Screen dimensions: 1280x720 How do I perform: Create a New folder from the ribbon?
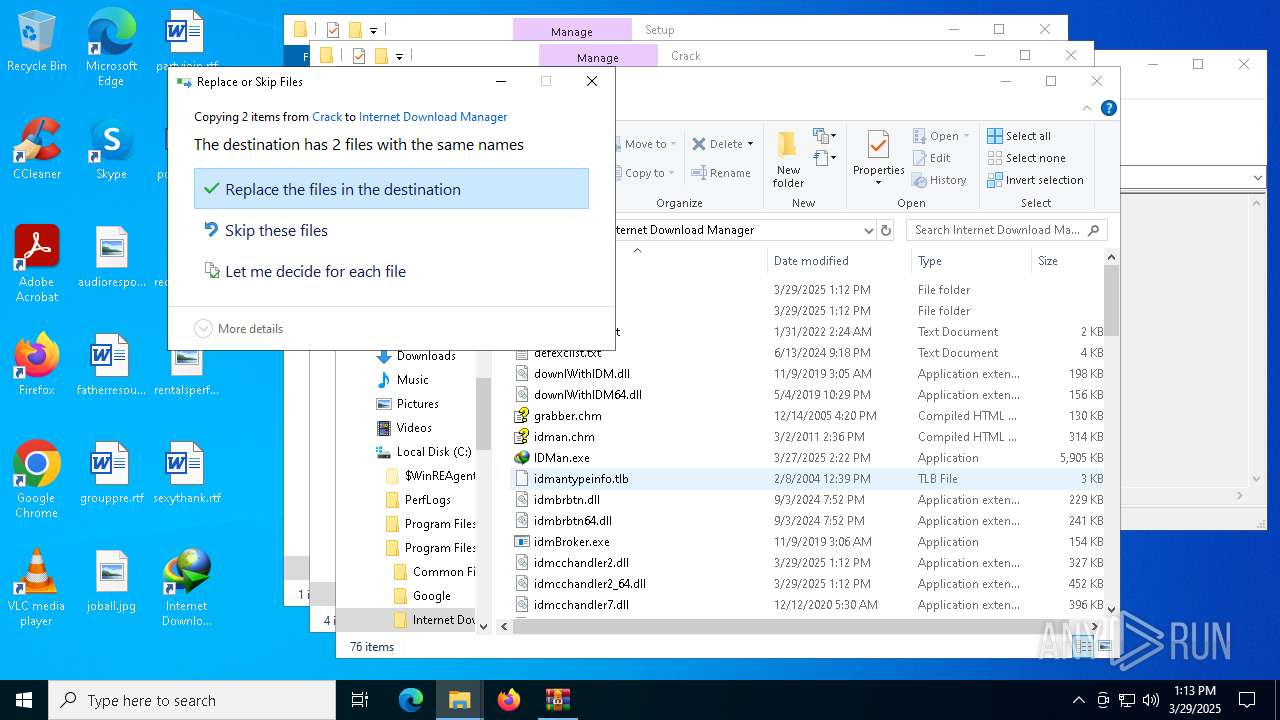788,159
